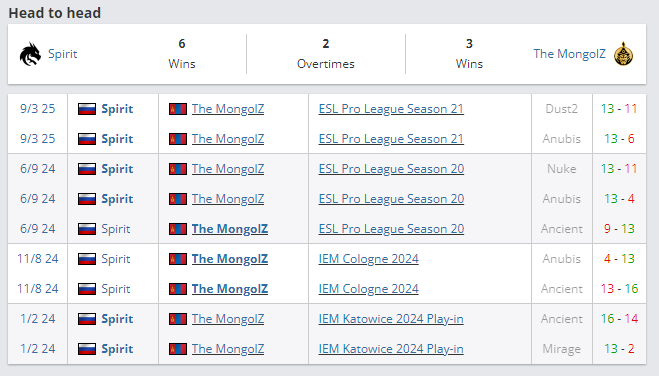Click Mongolian flag in Mirage match row
The height and width of the screenshot is (376, 659).
(x=178, y=349)
